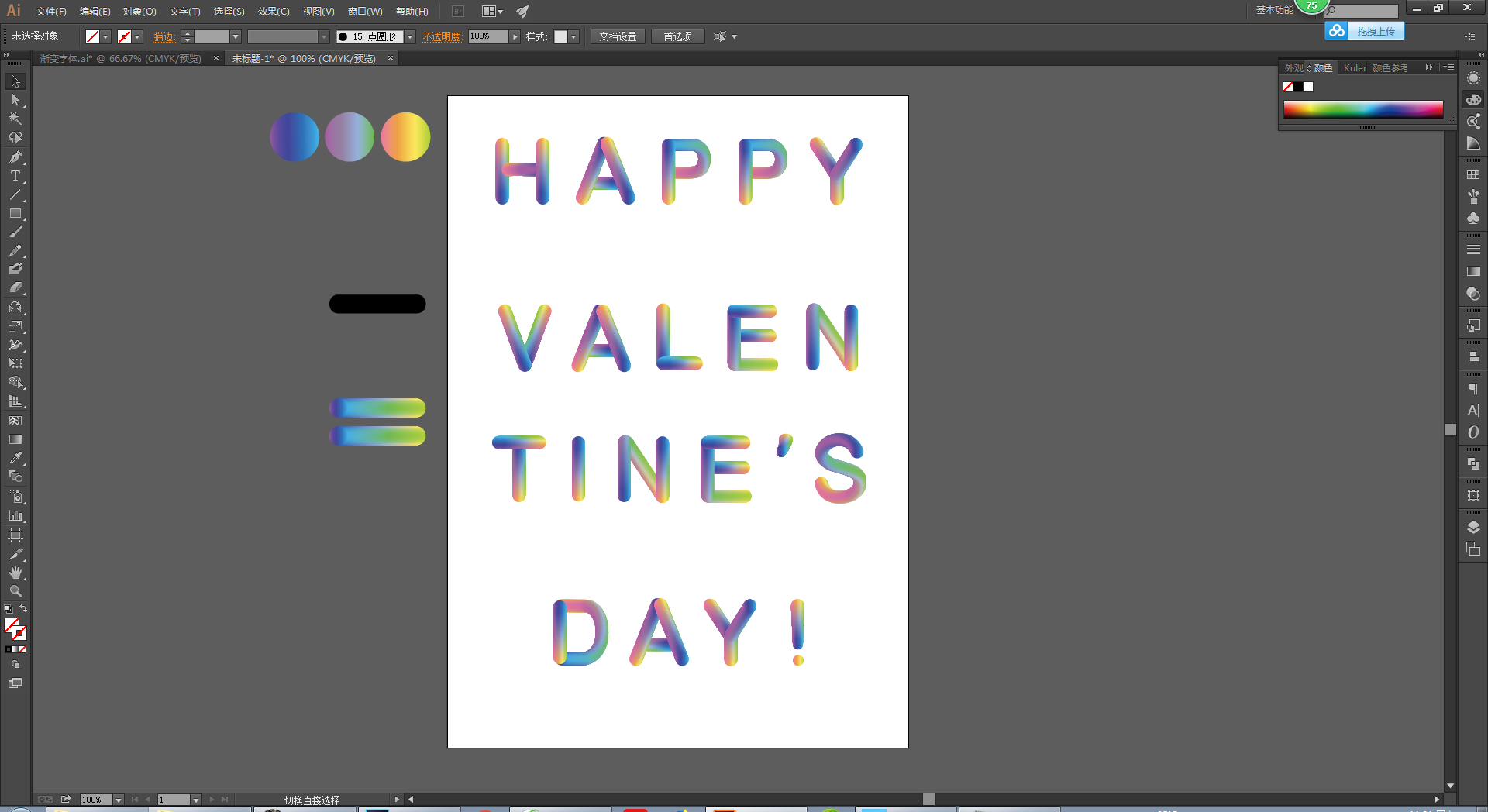
Task: Select the Shape Builder tool
Action: 15,383
